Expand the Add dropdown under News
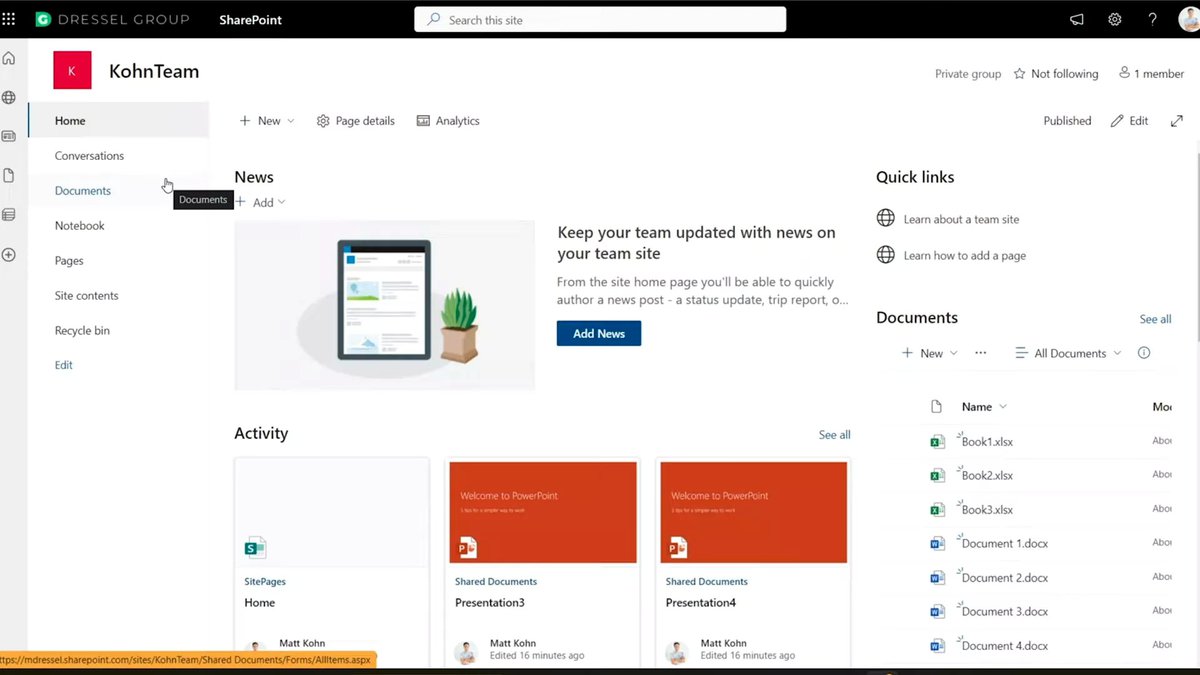The width and height of the screenshot is (1200, 675). click(x=262, y=202)
